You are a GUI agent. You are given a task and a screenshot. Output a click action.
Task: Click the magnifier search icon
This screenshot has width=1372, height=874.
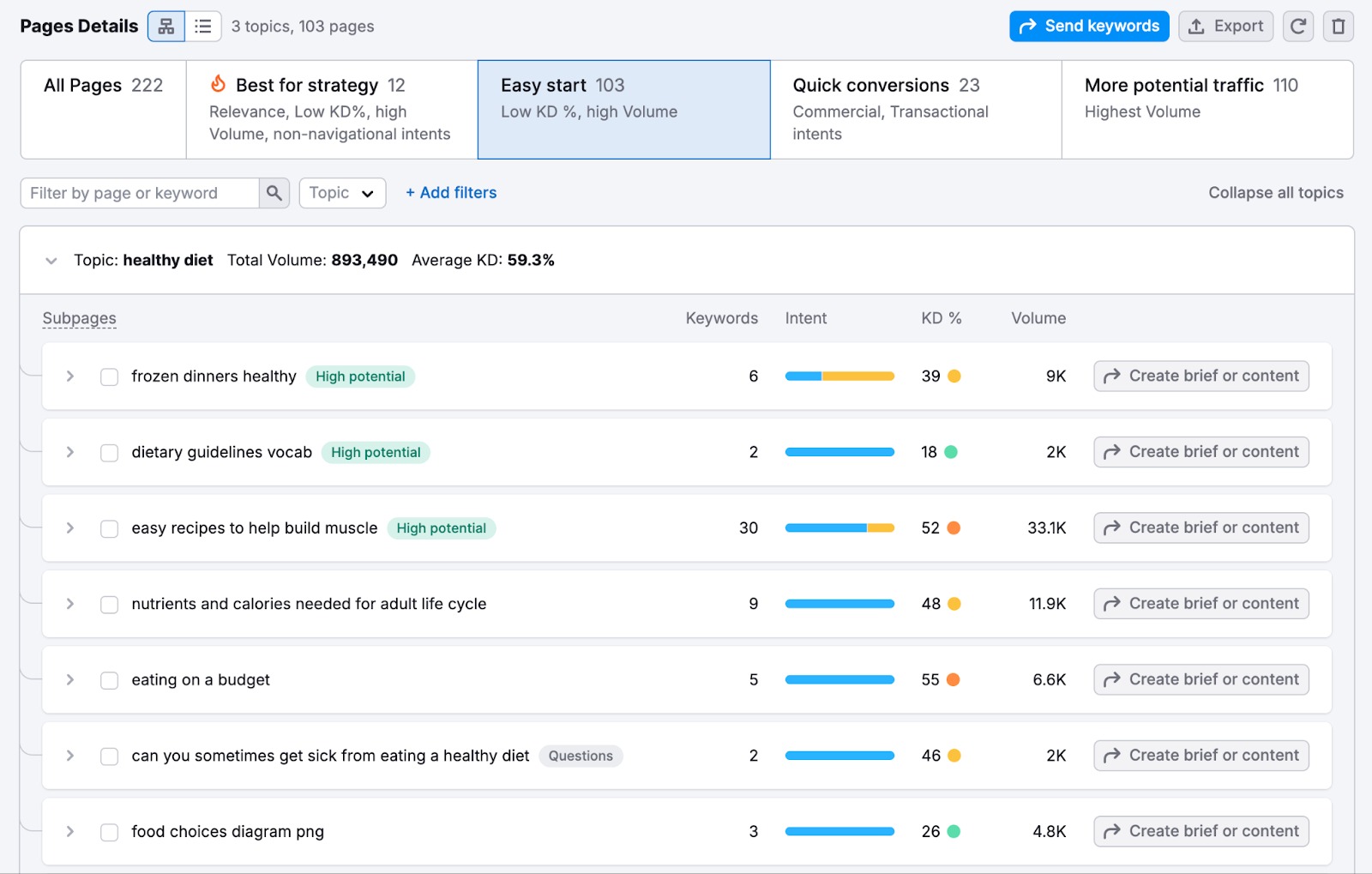coord(274,193)
